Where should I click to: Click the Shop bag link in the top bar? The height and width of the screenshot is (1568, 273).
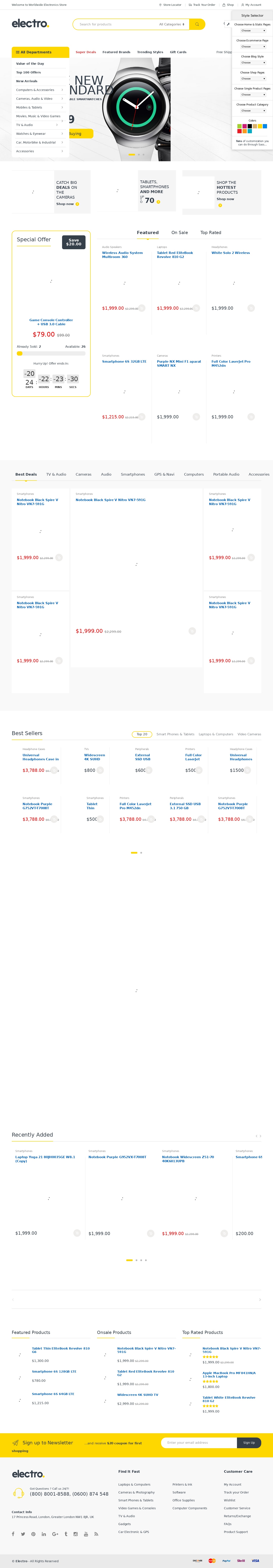[228, 5]
